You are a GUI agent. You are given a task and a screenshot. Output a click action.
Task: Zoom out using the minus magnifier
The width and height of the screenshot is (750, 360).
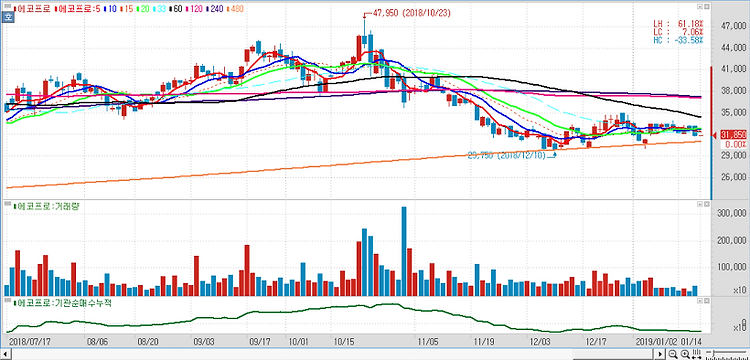[x=673, y=354]
